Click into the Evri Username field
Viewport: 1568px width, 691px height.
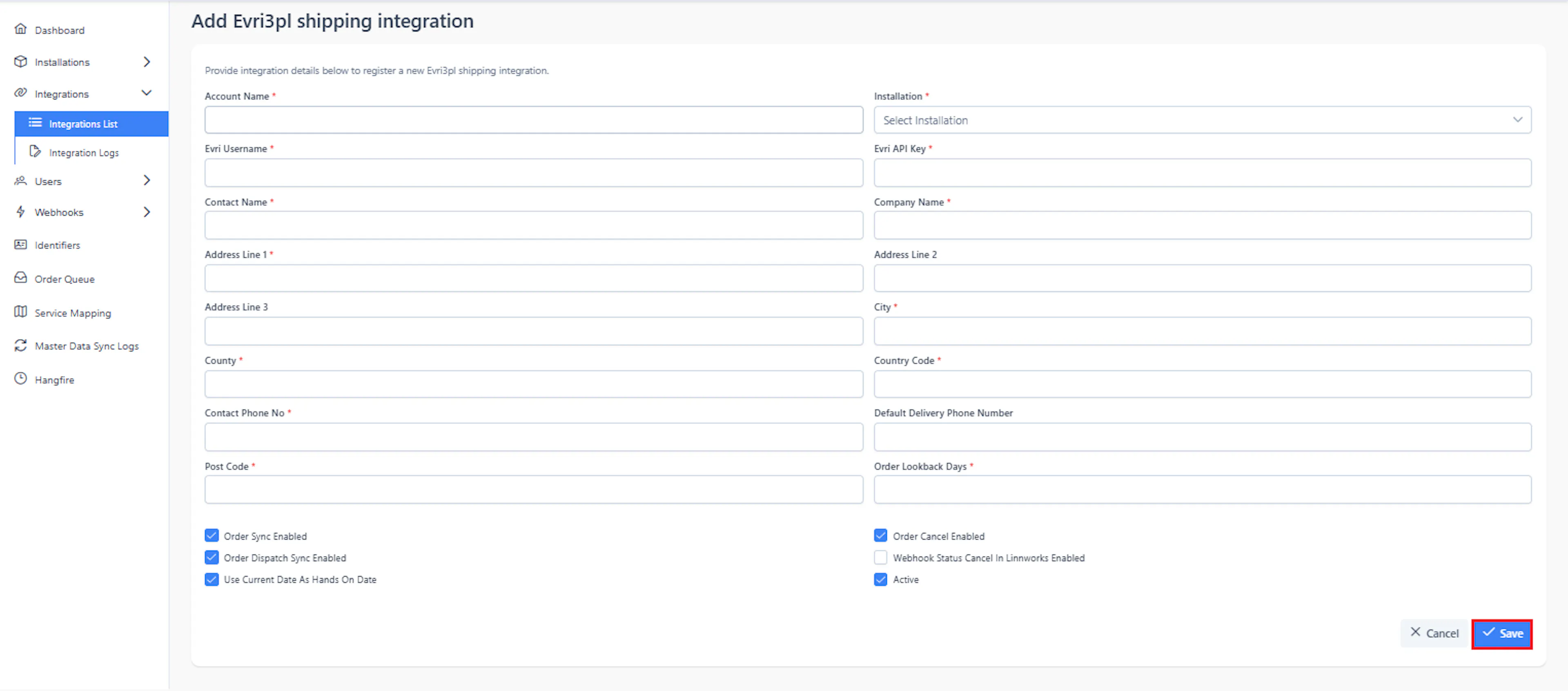click(534, 173)
